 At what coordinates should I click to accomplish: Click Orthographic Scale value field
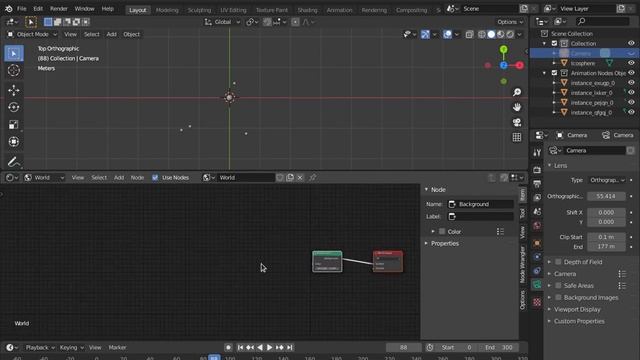coord(606,196)
